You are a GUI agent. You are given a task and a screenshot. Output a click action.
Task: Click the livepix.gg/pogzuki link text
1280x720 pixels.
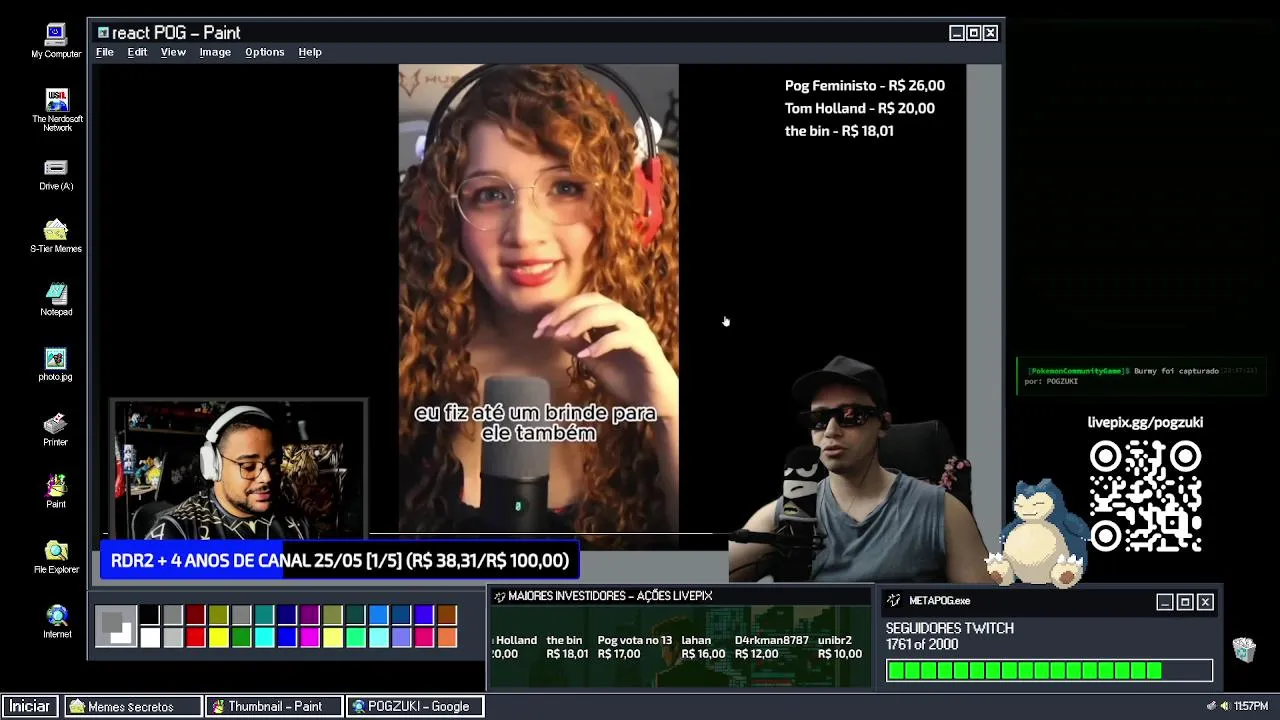point(1145,422)
